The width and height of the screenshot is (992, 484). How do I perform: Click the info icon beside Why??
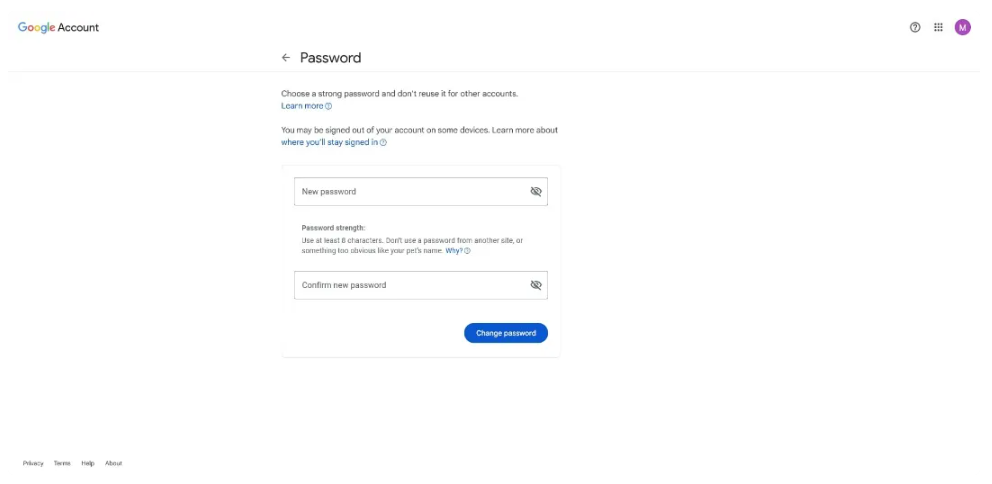click(468, 251)
